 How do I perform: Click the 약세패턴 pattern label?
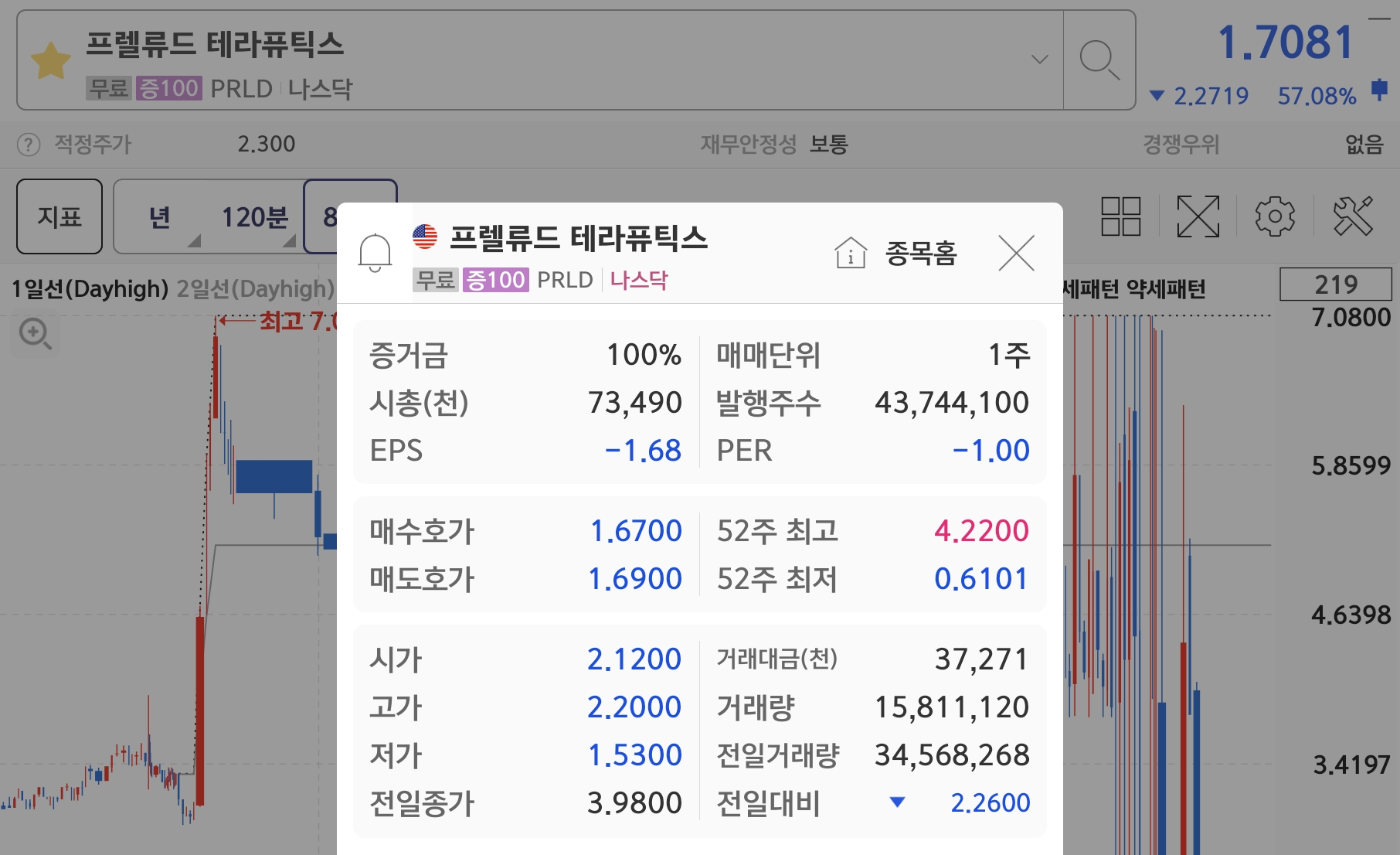click(x=1166, y=289)
